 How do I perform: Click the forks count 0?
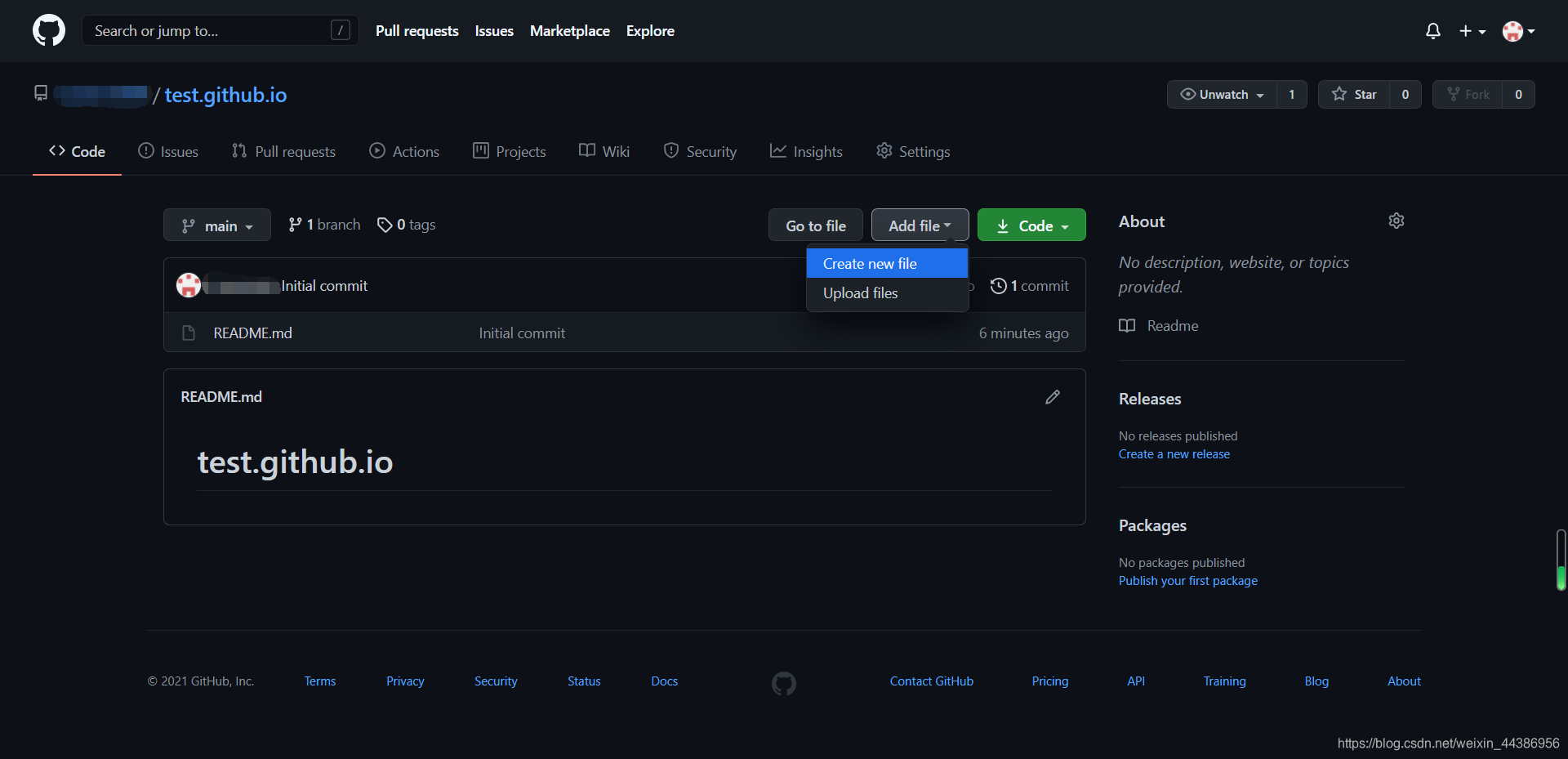[1518, 95]
